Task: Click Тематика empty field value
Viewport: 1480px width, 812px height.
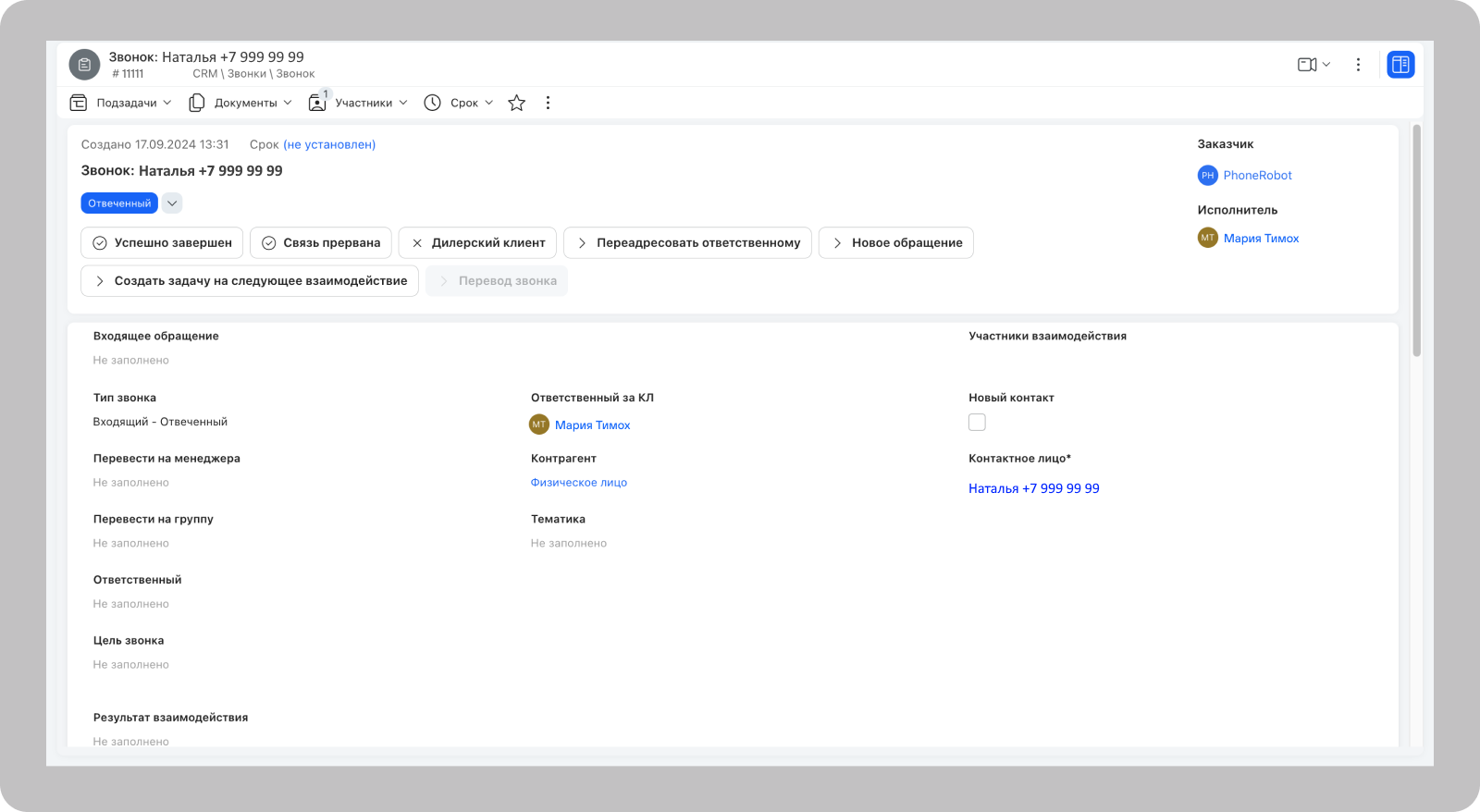Action: pos(569,544)
